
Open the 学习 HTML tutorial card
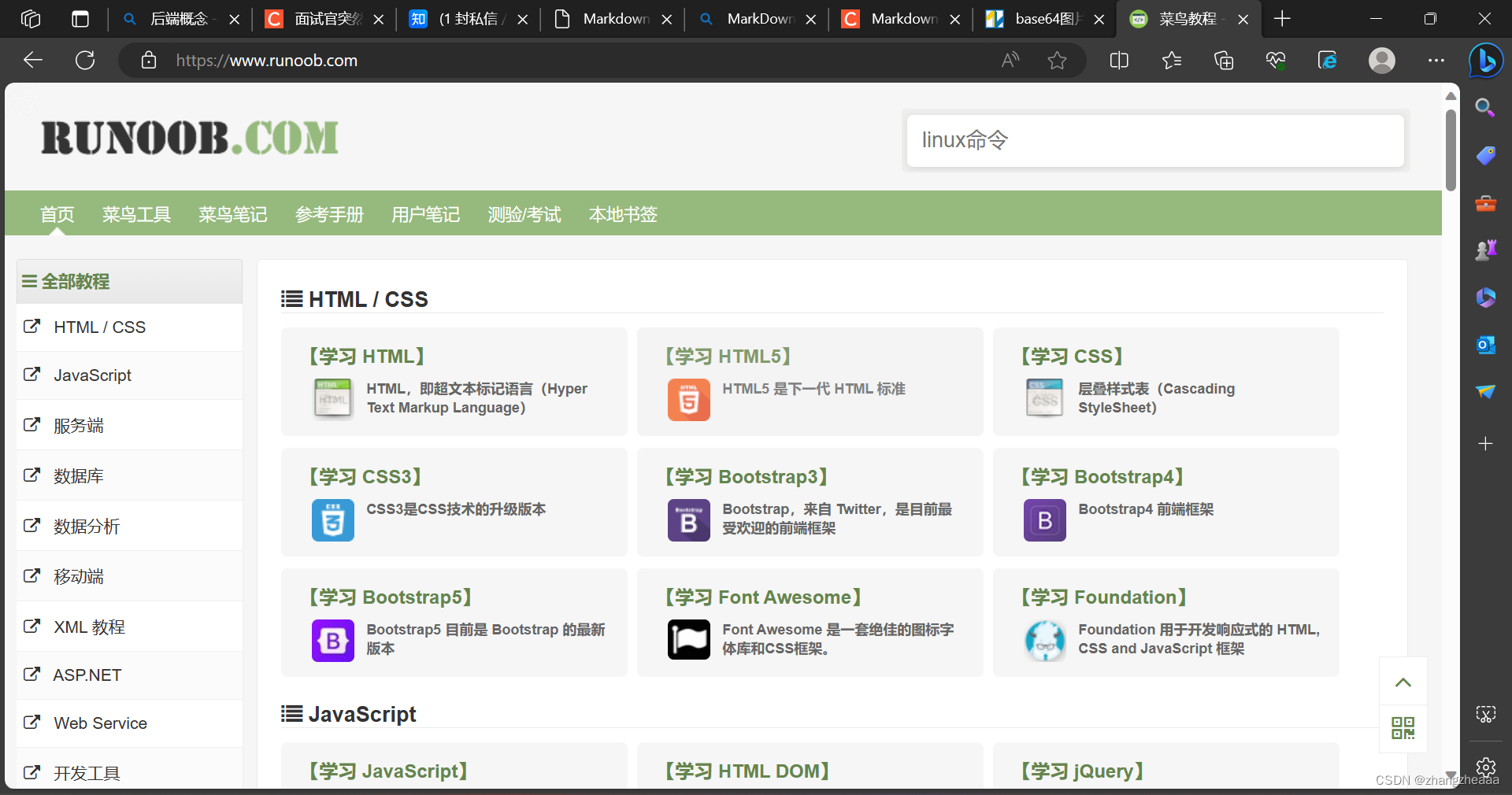point(454,382)
